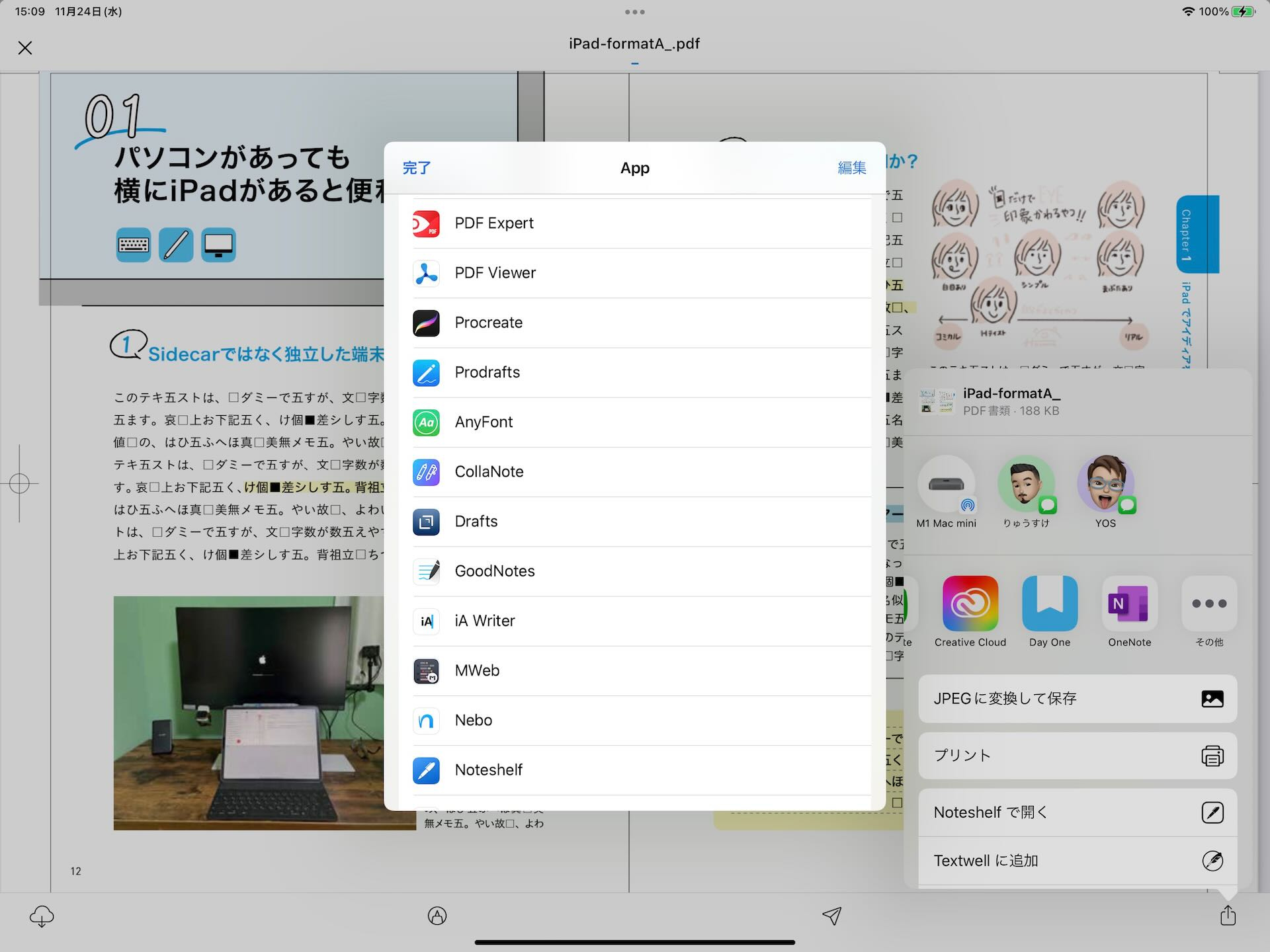Tap the Procreate app icon
Image resolution: width=1270 pixels, height=952 pixels.
click(x=426, y=323)
